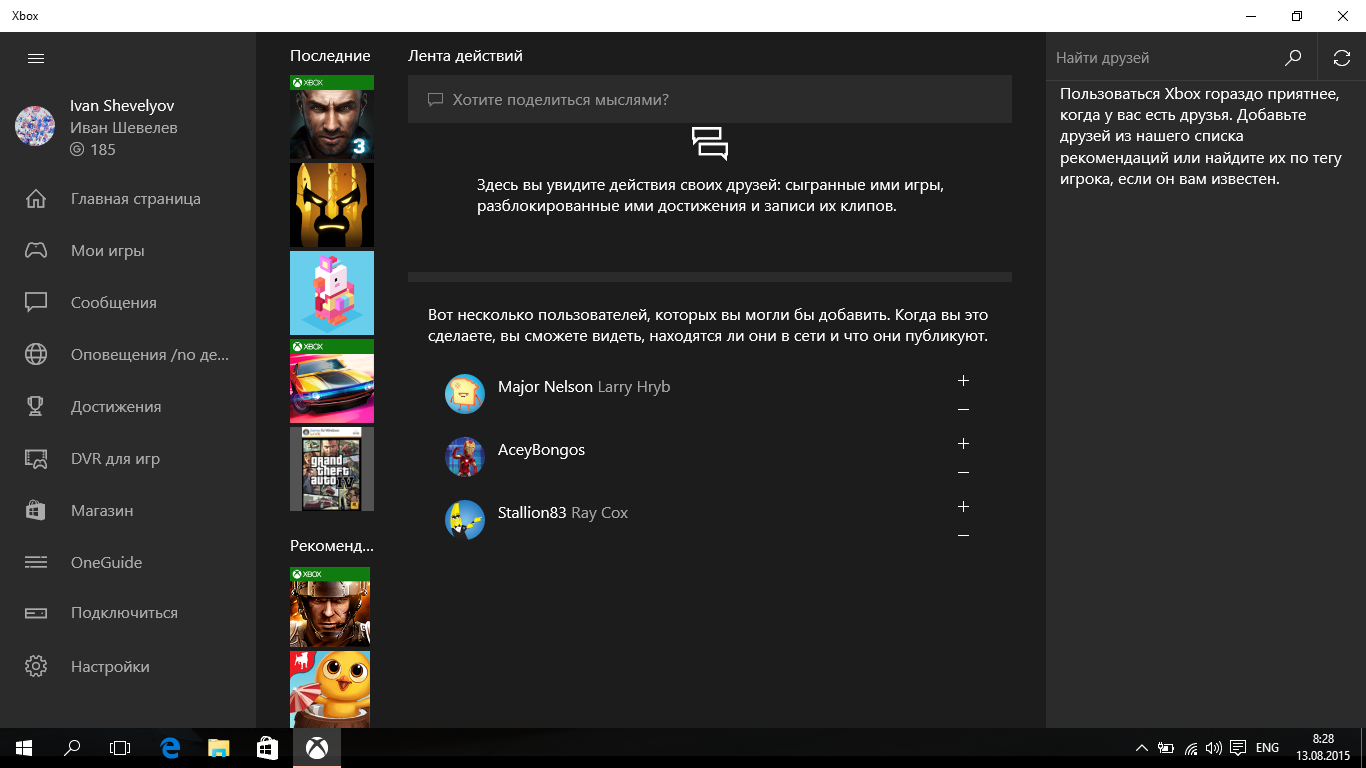The image size is (1366, 768).
Task: Remove AceyBongos suggestion with minus
Action: click(x=963, y=473)
